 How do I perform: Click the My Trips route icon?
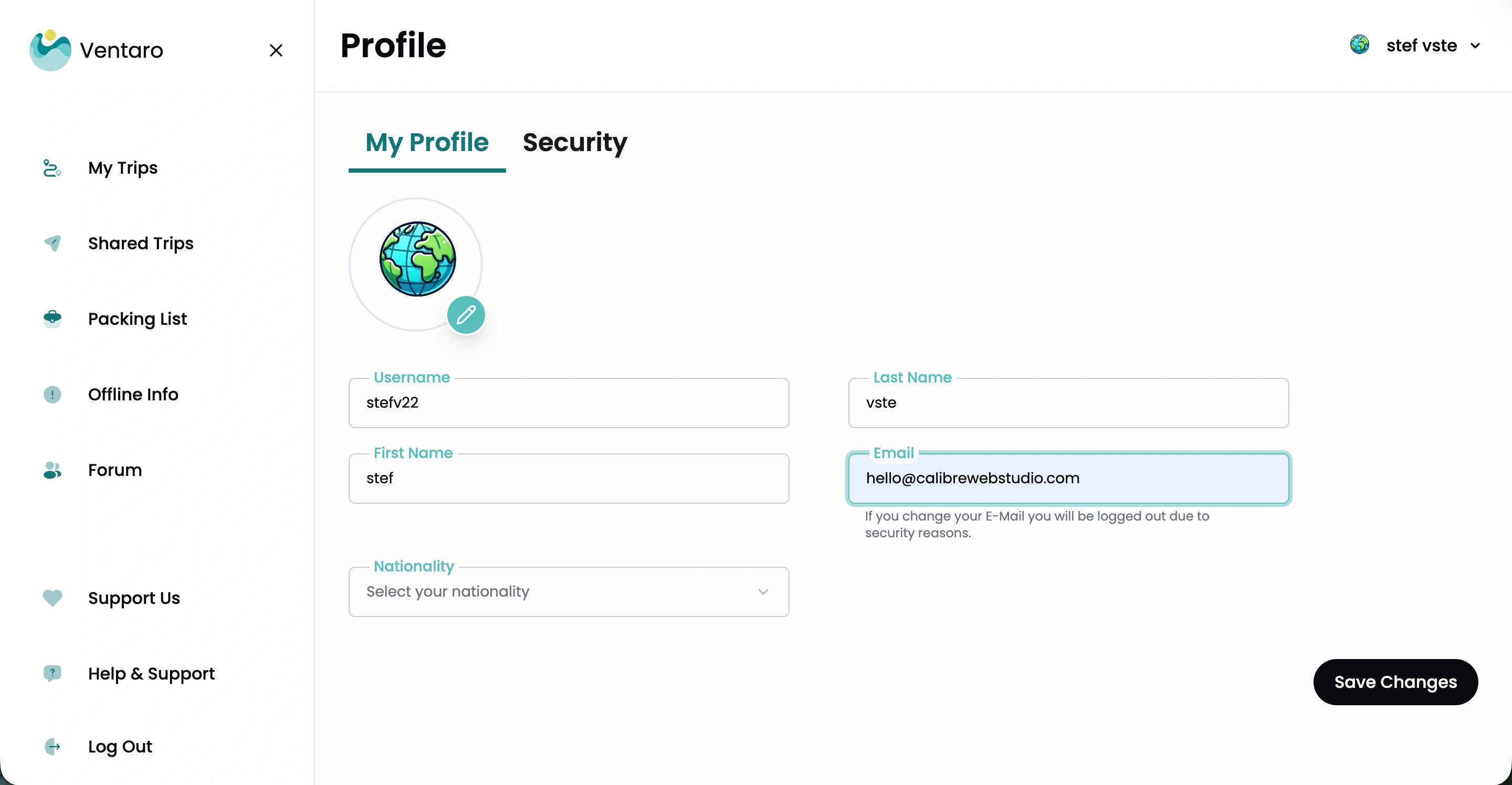coord(52,168)
